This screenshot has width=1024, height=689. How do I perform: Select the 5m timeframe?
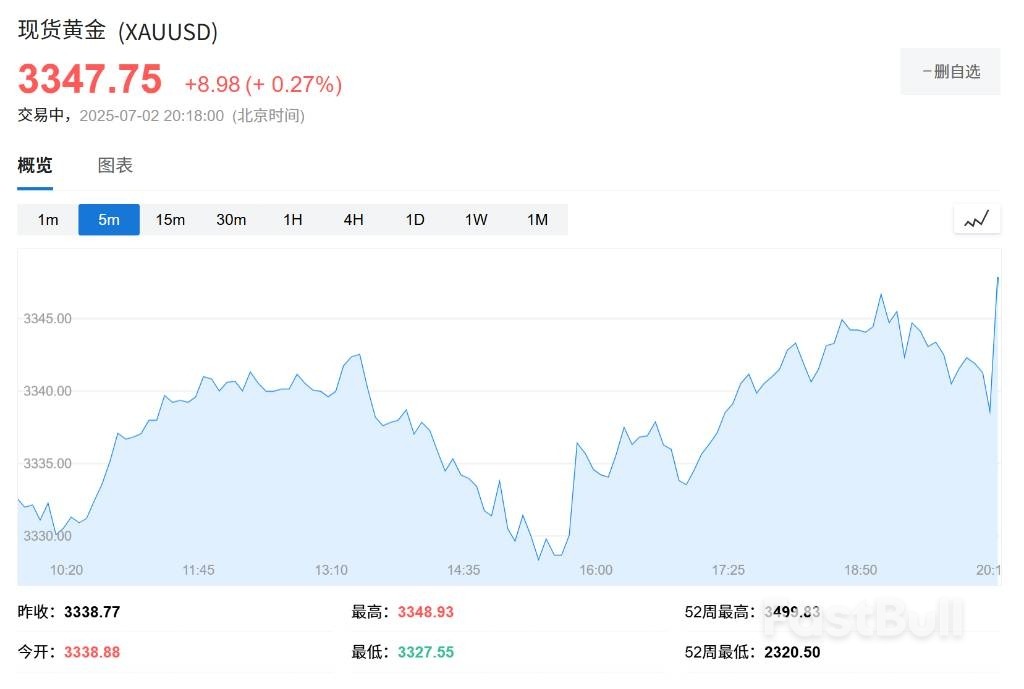[109, 220]
